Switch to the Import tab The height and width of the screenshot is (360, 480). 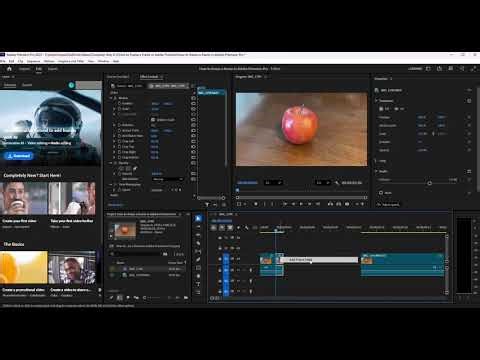[x=24, y=69]
